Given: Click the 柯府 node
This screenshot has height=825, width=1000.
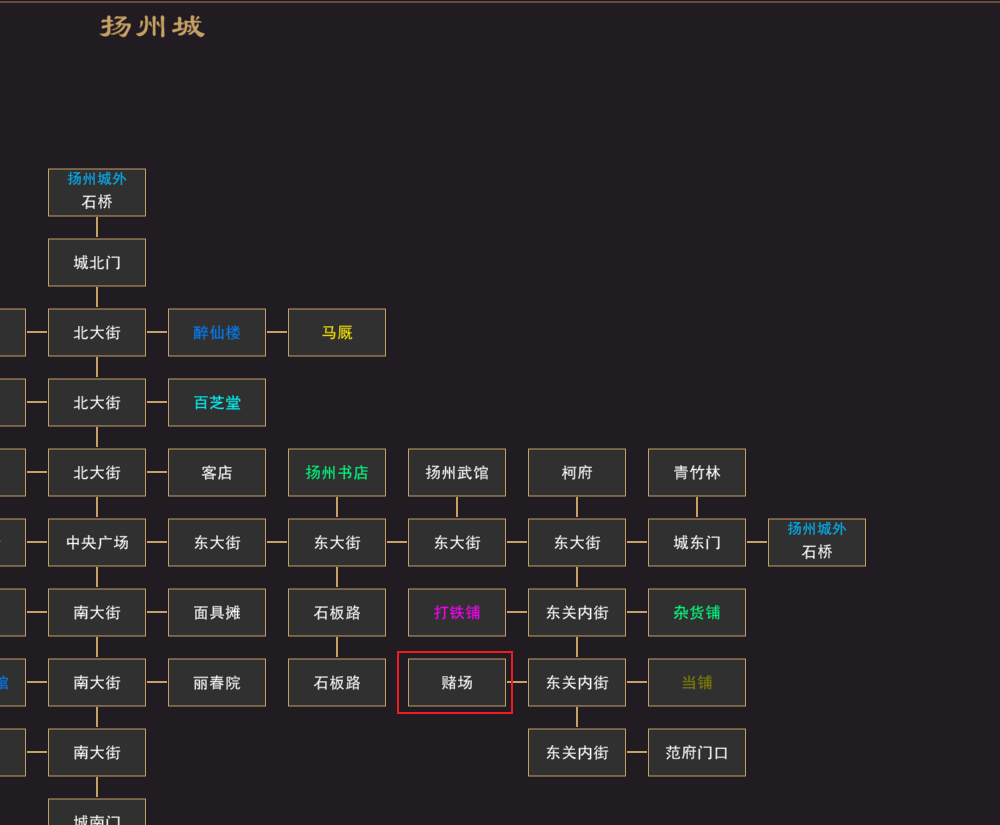Looking at the screenshot, I should pos(577,472).
